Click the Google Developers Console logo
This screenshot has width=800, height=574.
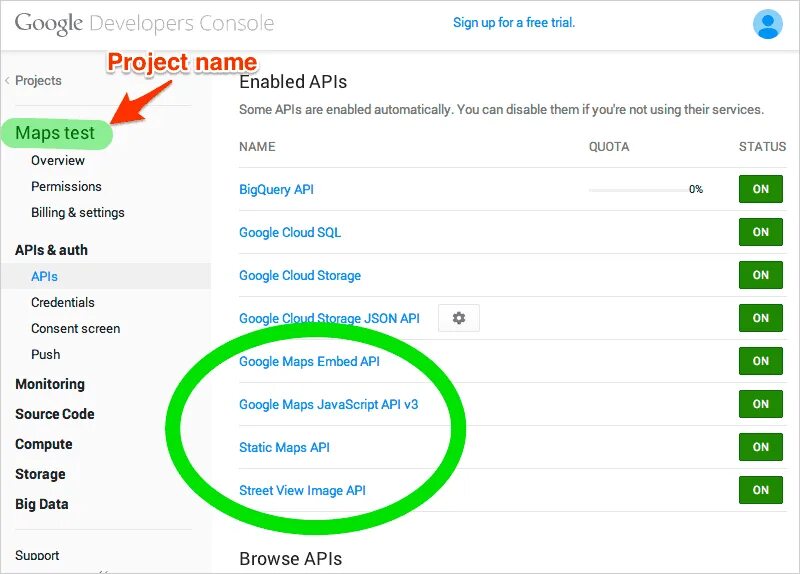144,23
